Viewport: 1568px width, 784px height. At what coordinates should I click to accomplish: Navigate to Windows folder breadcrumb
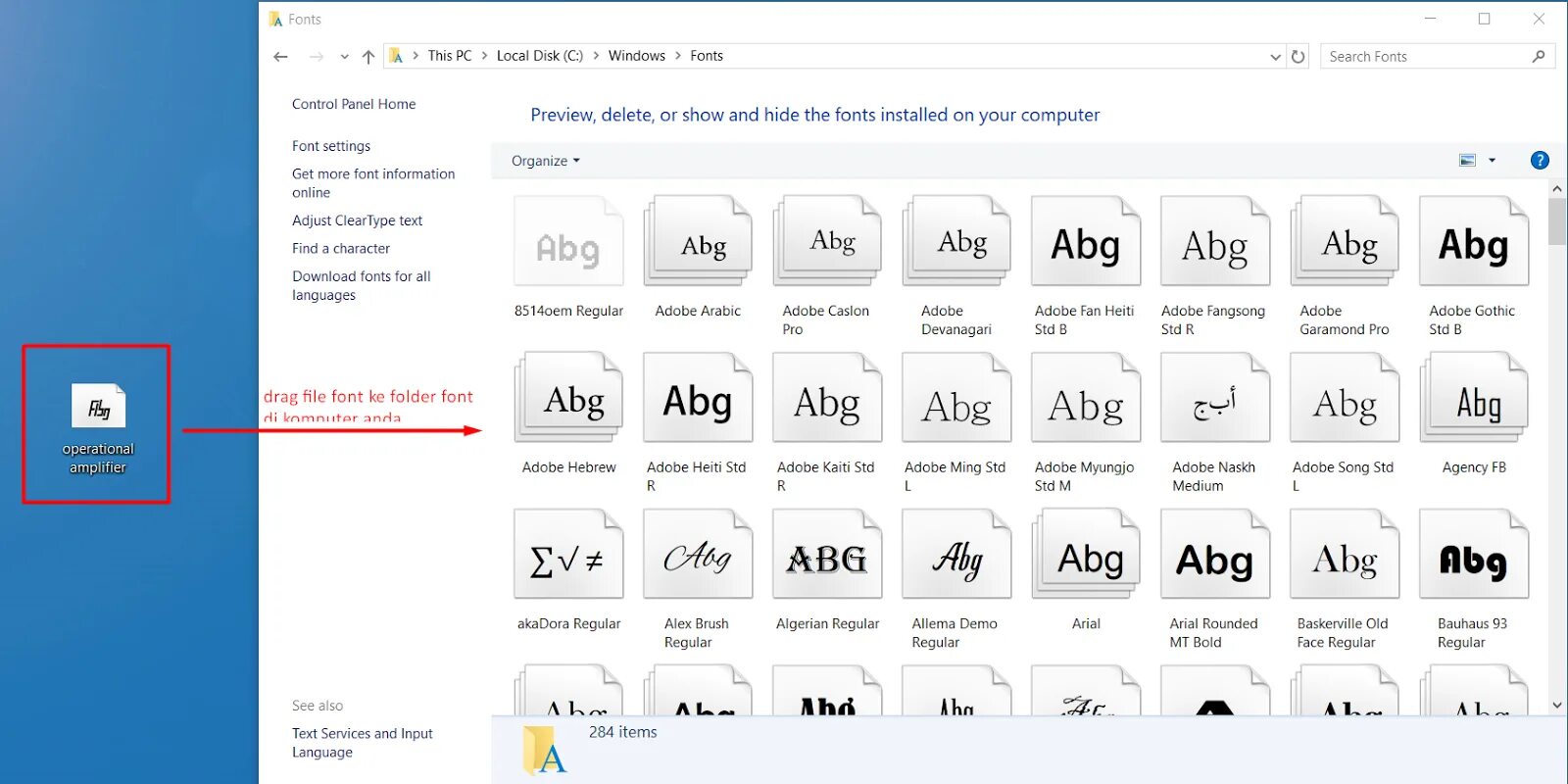pyautogui.click(x=637, y=56)
